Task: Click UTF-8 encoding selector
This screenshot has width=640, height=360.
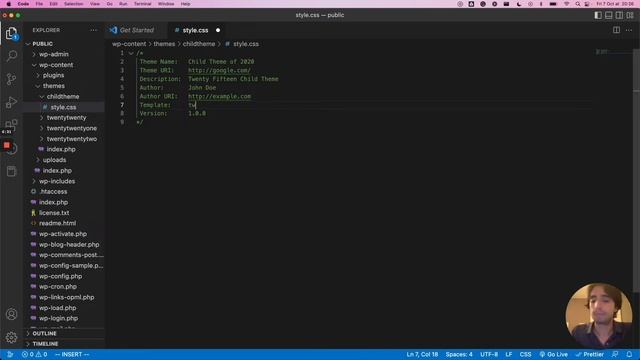Action: tap(489, 354)
